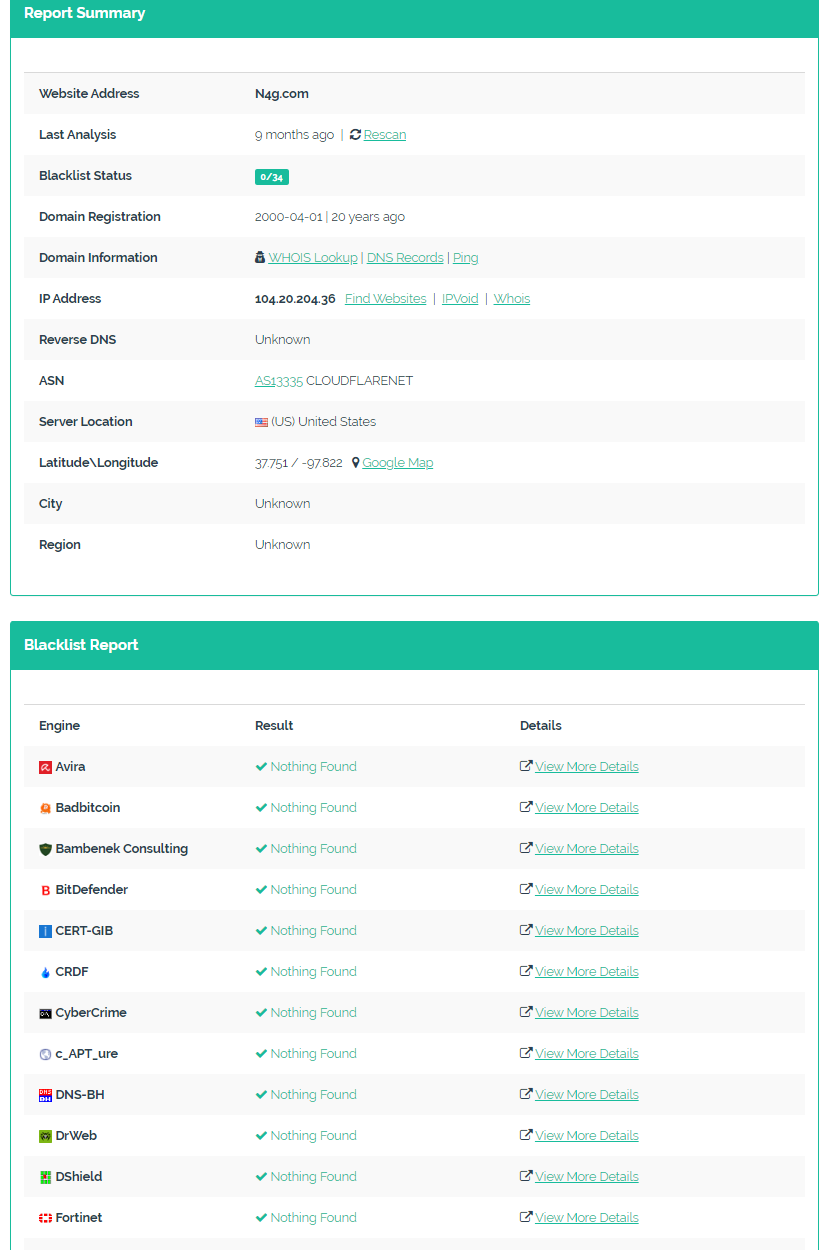Click the DNS-BH engine logo
This screenshot has height=1250, width=826.
click(45, 1095)
